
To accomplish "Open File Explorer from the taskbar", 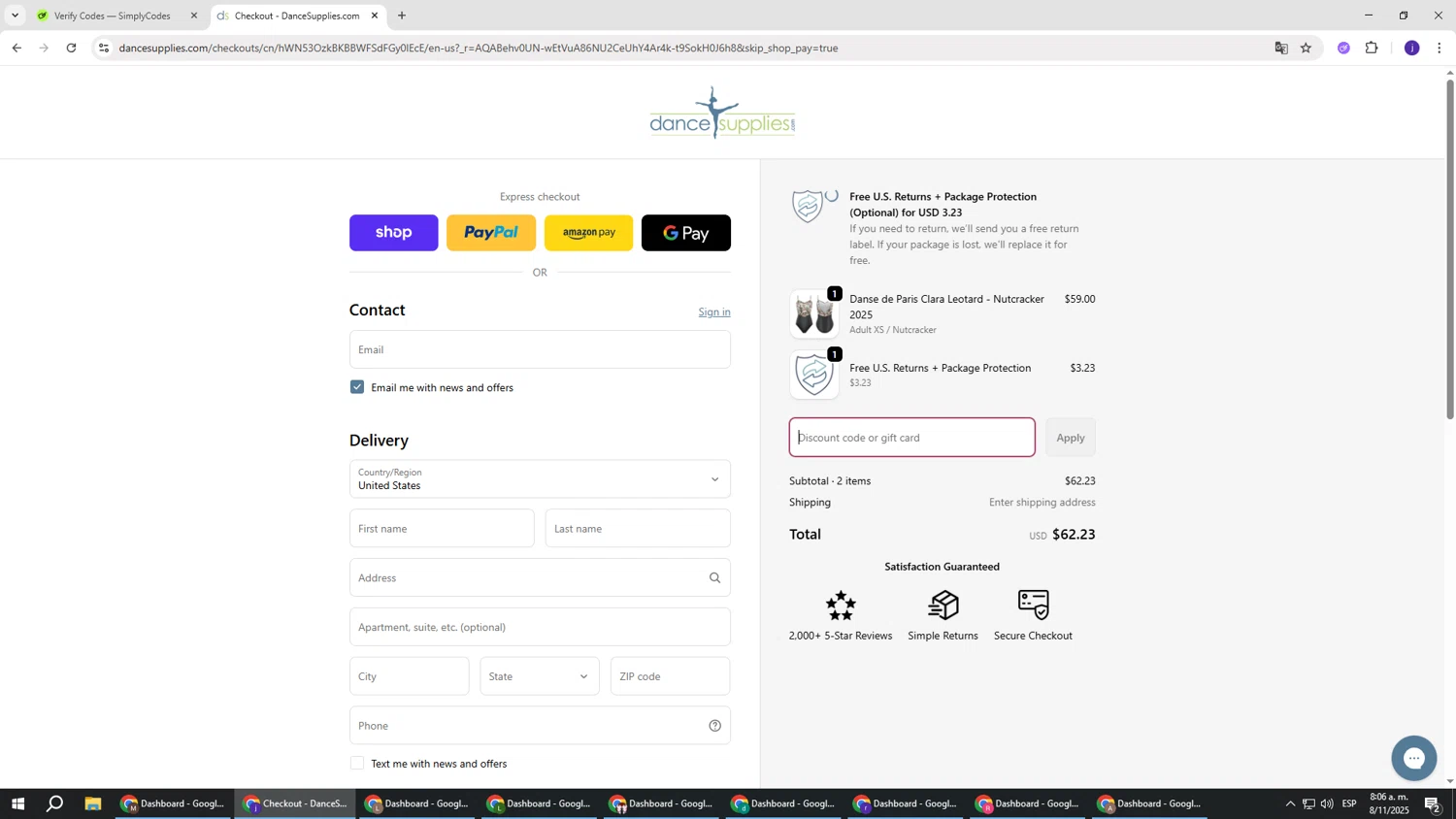I will [93, 803].
